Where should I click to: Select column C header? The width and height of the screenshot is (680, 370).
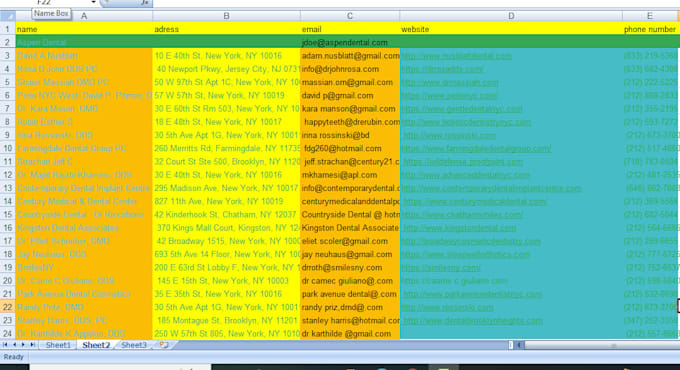[350, 16]
